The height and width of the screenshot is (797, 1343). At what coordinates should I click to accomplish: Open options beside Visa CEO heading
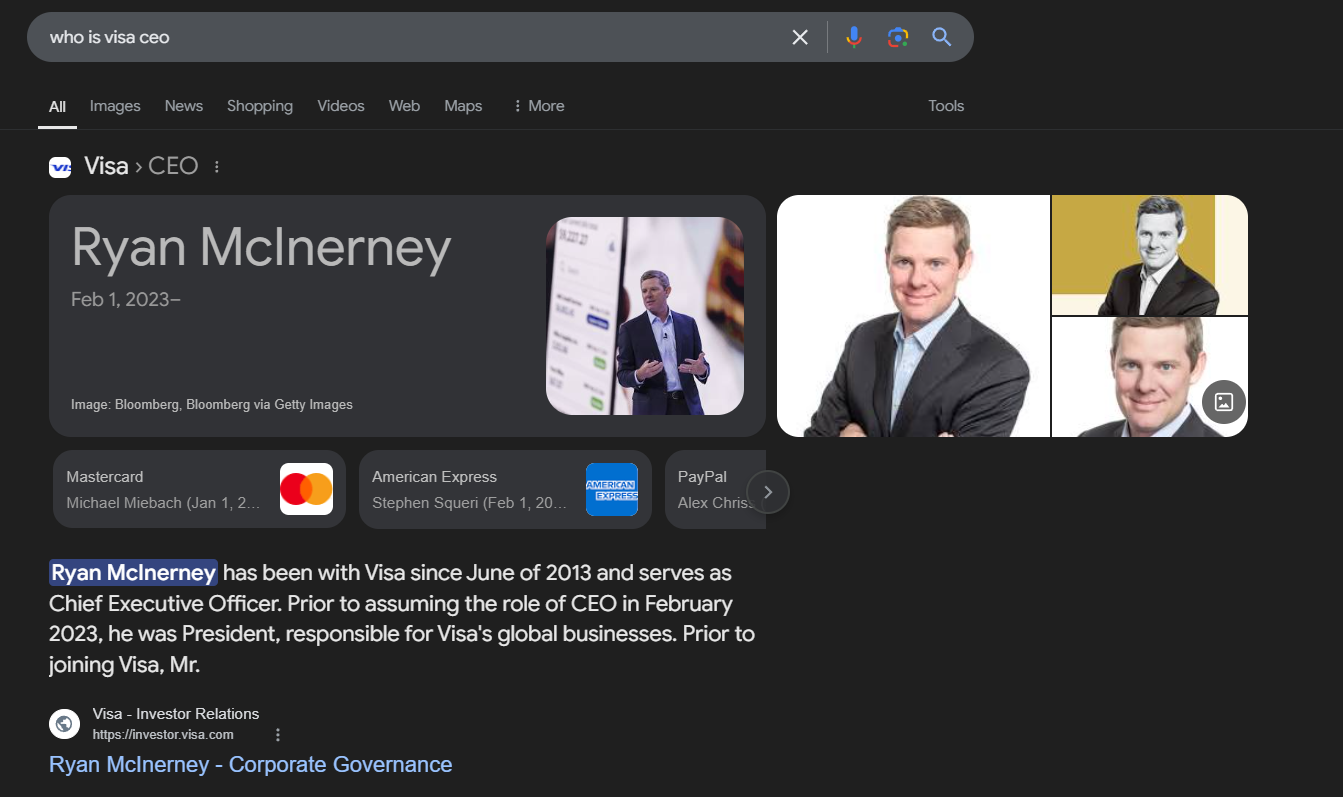coord(217,167)
